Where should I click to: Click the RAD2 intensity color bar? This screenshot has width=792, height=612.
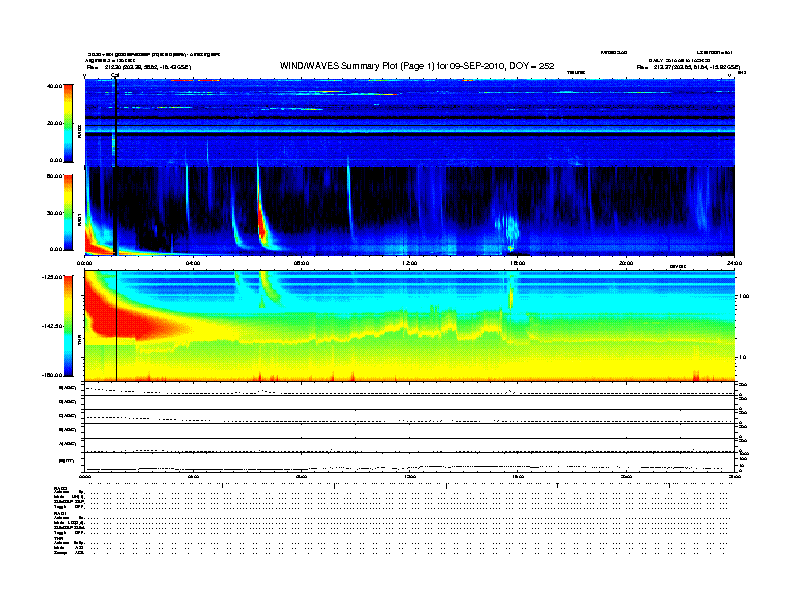pyautogui.click(x=68, y=123)
